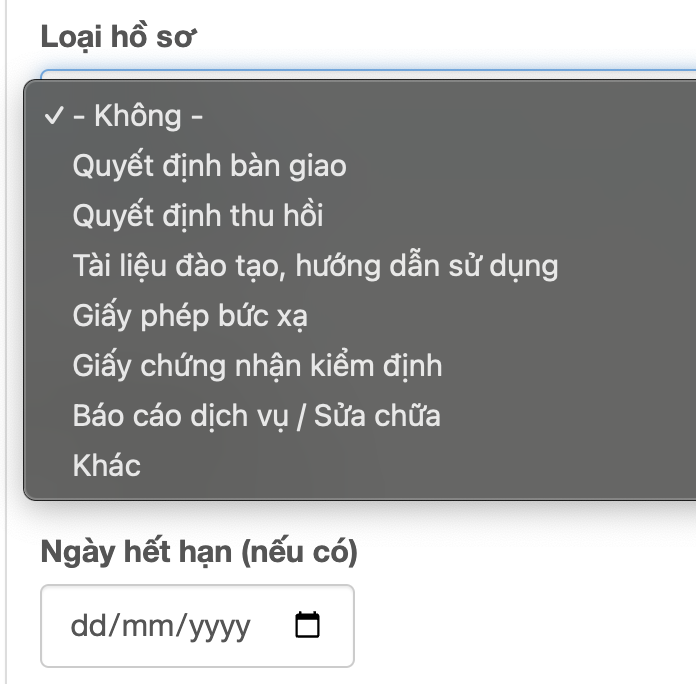This screenshot has height=684, width=696.
Task: Choose the "Giấy phép bức xạ" option
Action: coord(190,316)
